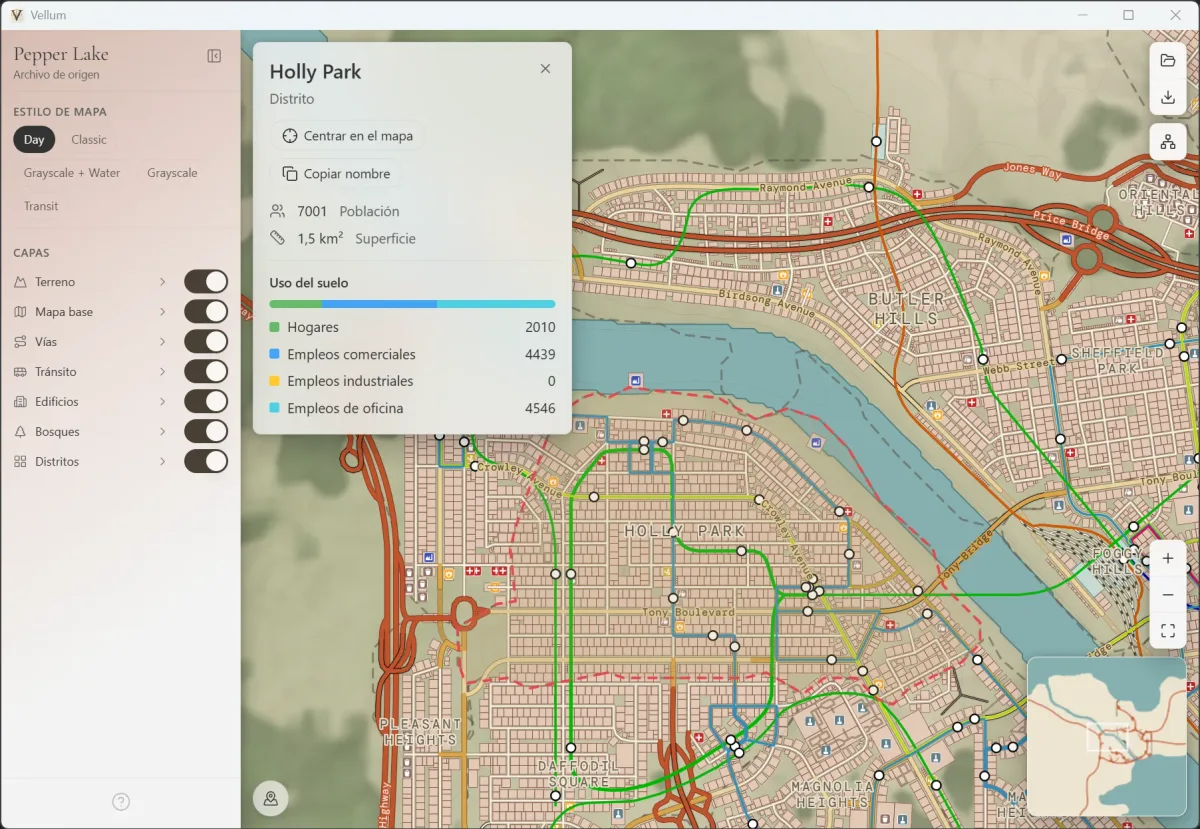The height and width of the screenshot is (829, 1200).
Task: Open the help question mark
Action: [121, 802]
